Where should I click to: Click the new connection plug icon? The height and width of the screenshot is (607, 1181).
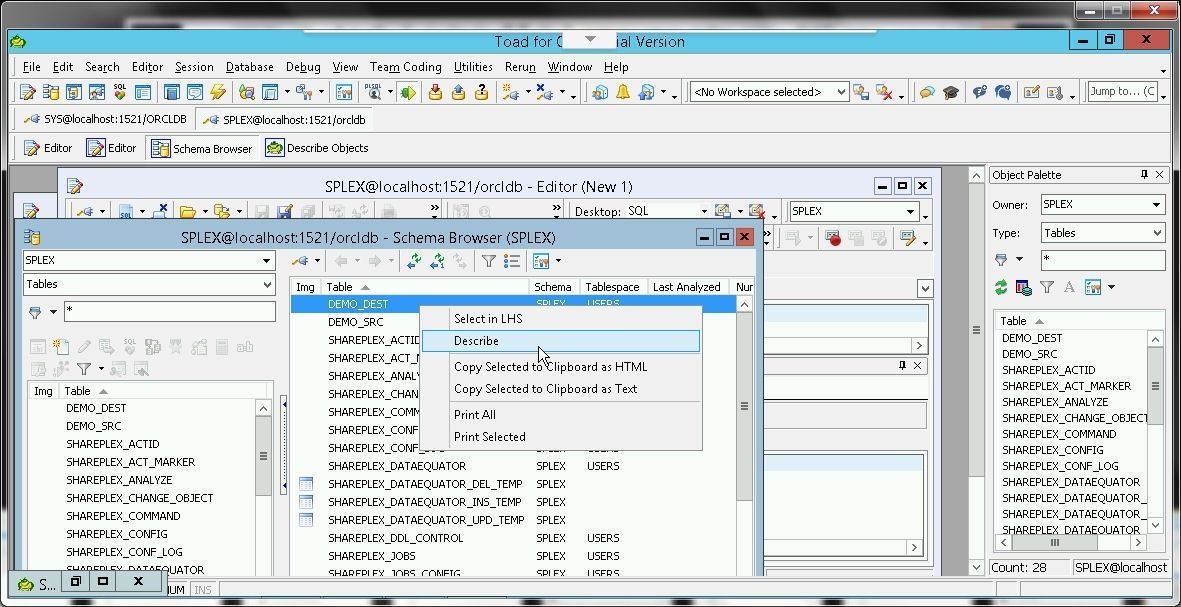(x=510, y=92)
